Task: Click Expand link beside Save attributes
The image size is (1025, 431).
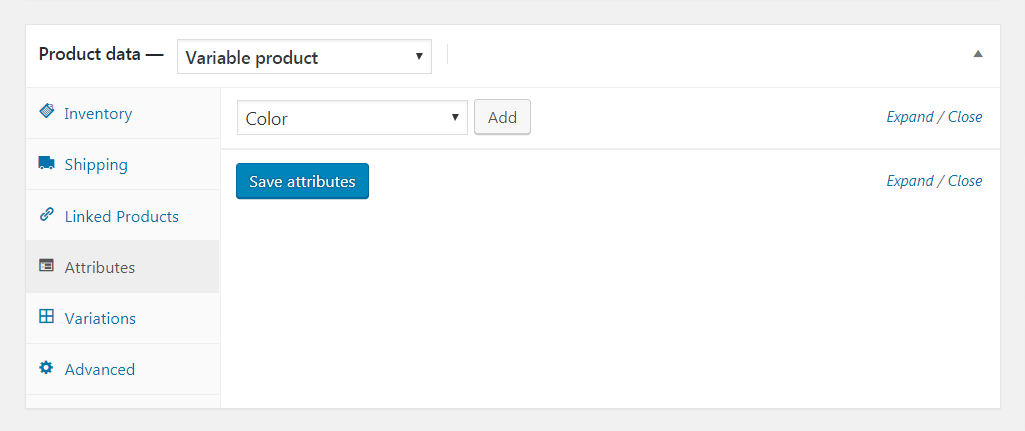Action: [x=909, y=181]
